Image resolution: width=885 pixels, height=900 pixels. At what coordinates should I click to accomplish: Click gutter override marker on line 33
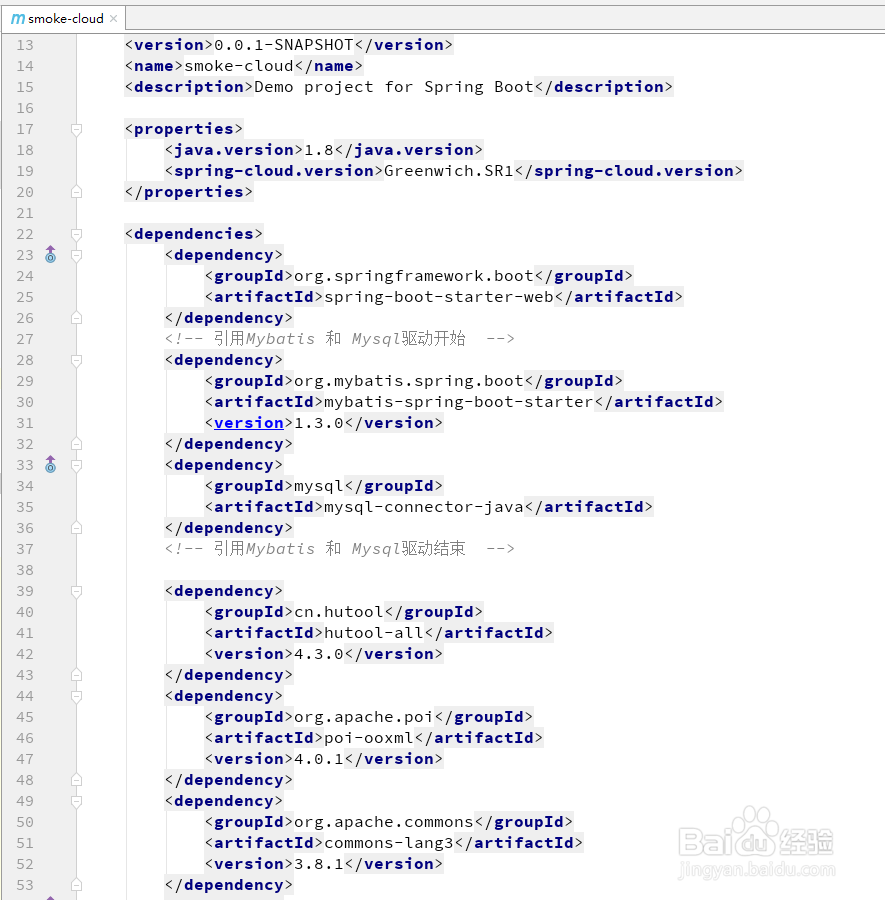(x=51, y=464)
